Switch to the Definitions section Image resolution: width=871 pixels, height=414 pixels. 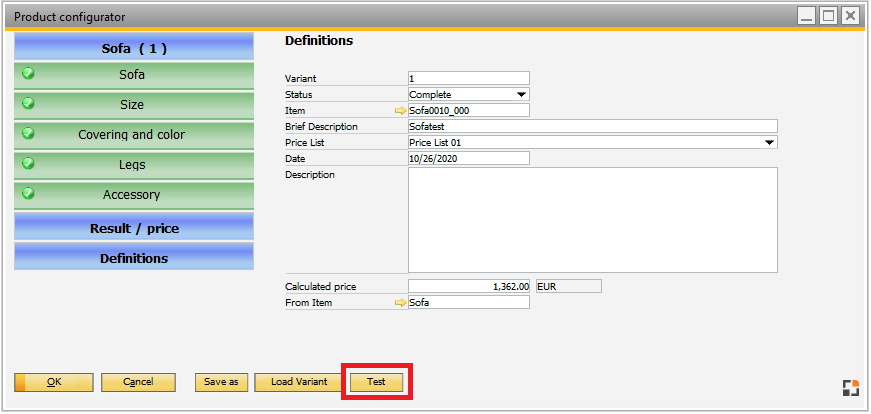134,258
